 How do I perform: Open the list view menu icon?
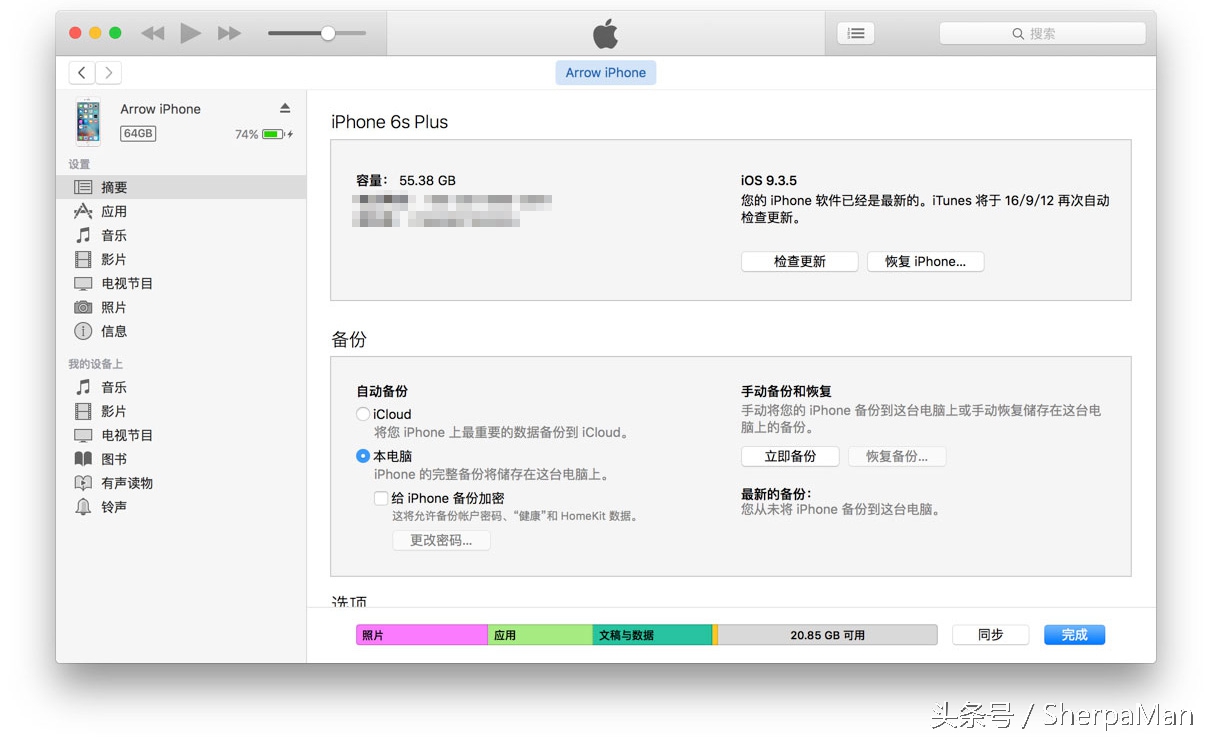pyautogui.click(x=856, y=32)
